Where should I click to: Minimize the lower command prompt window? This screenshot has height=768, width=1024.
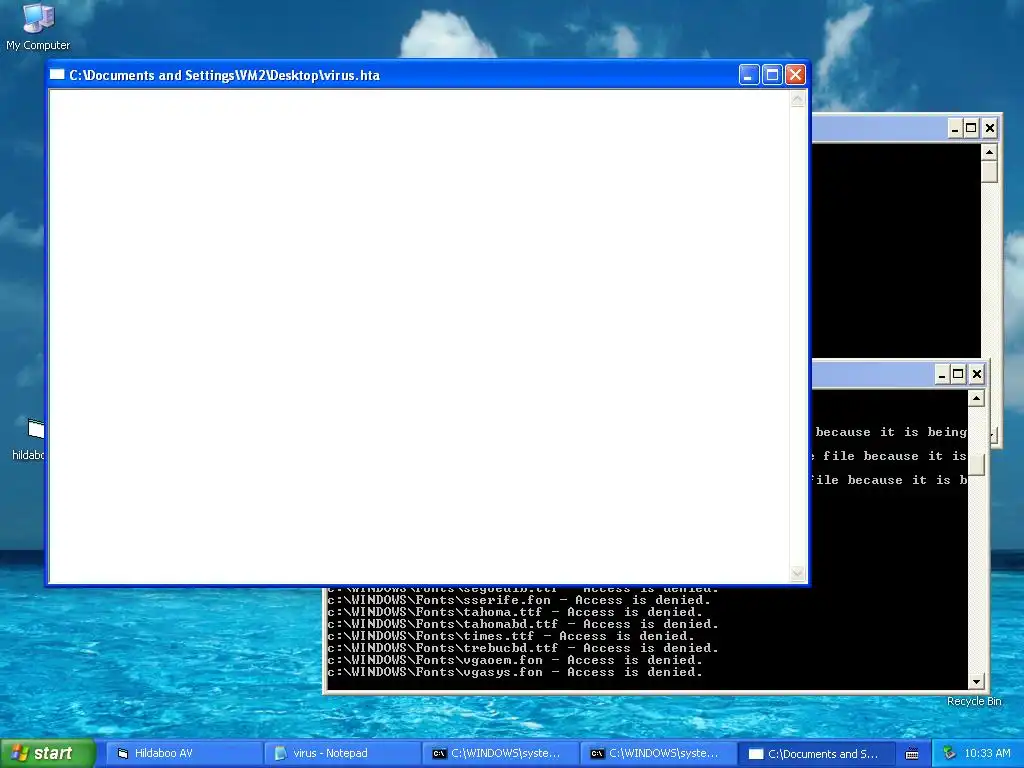tap(942, 374)
